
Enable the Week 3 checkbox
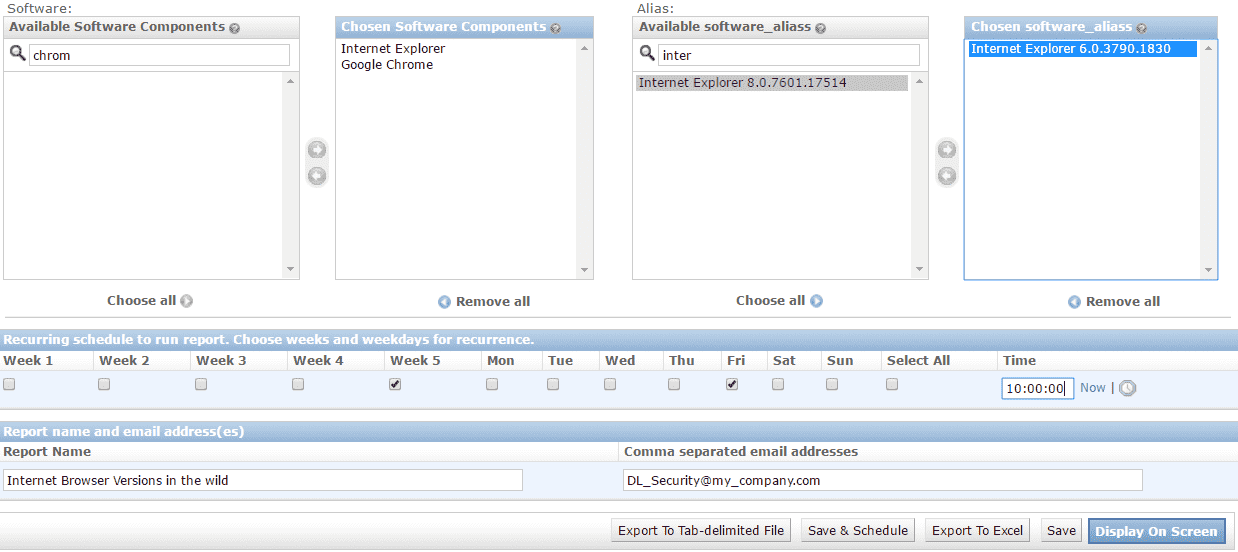(x=201, y=384)
